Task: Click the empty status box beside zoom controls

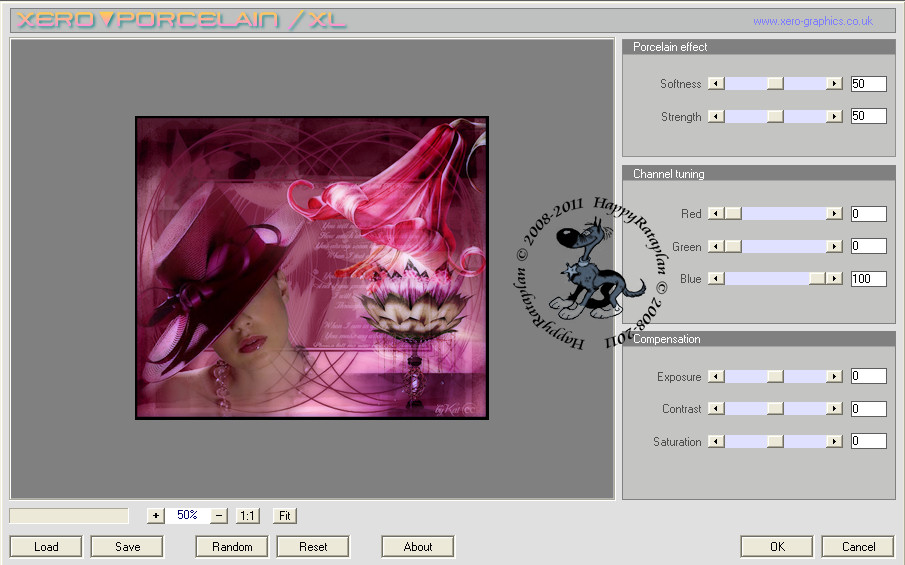Action: [x=69, y=515]
